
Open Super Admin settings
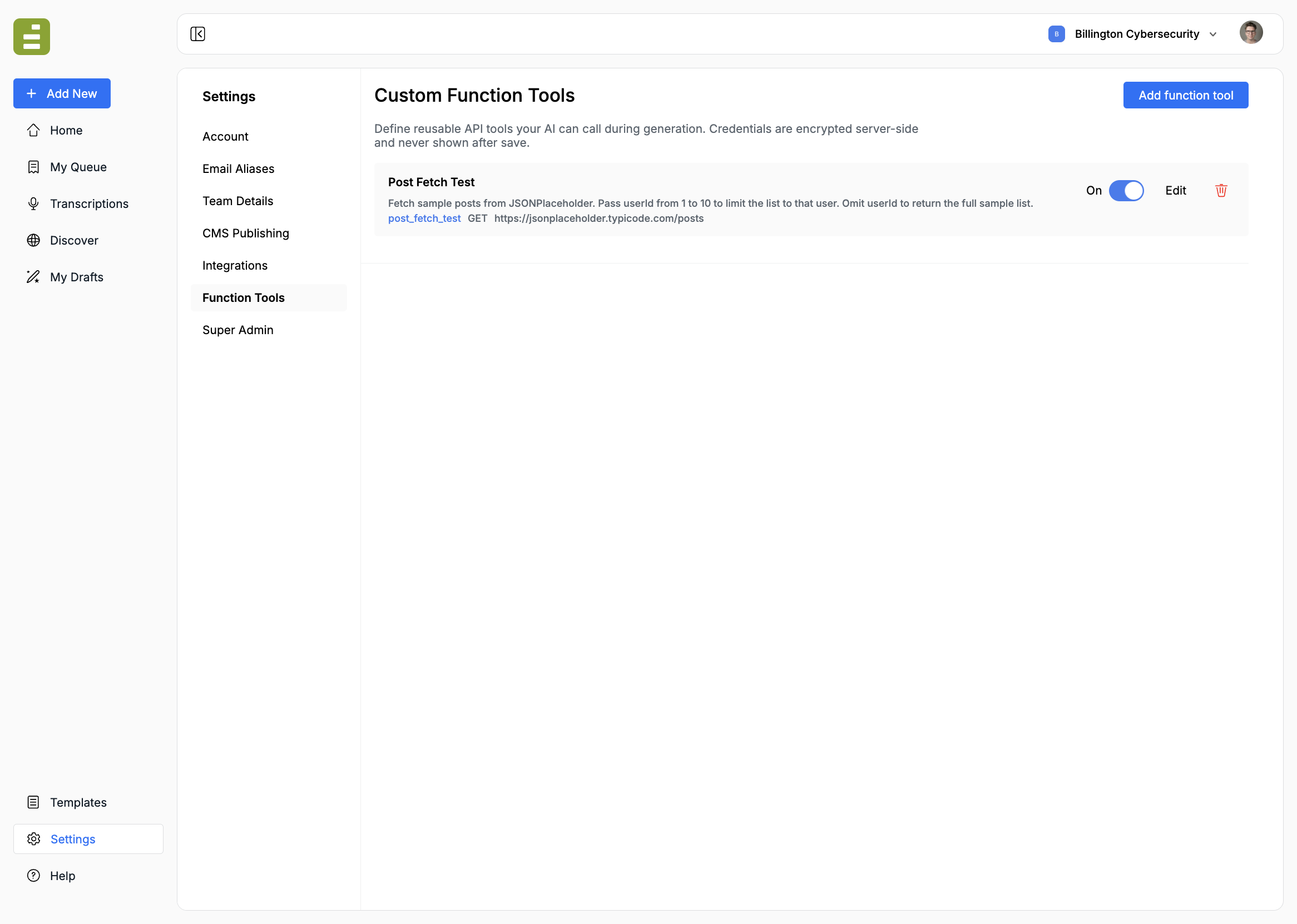pos(269,330)
